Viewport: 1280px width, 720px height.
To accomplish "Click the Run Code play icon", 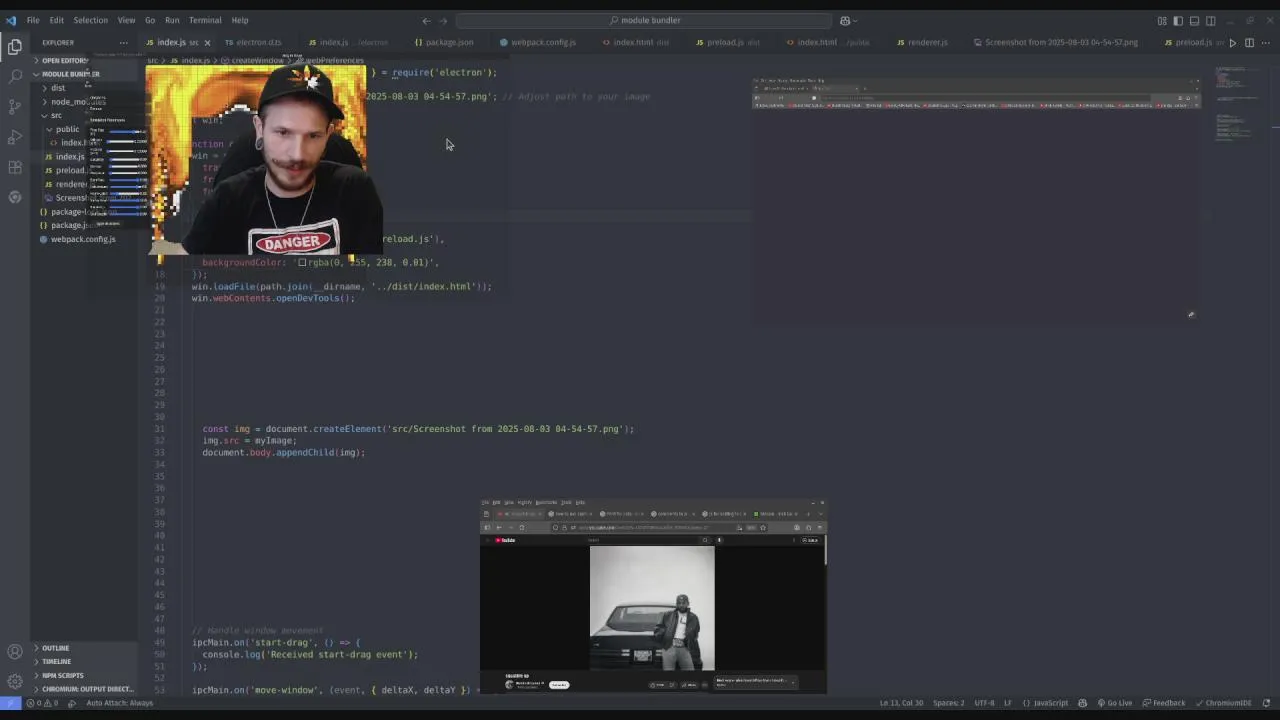I will point(1232,42).
